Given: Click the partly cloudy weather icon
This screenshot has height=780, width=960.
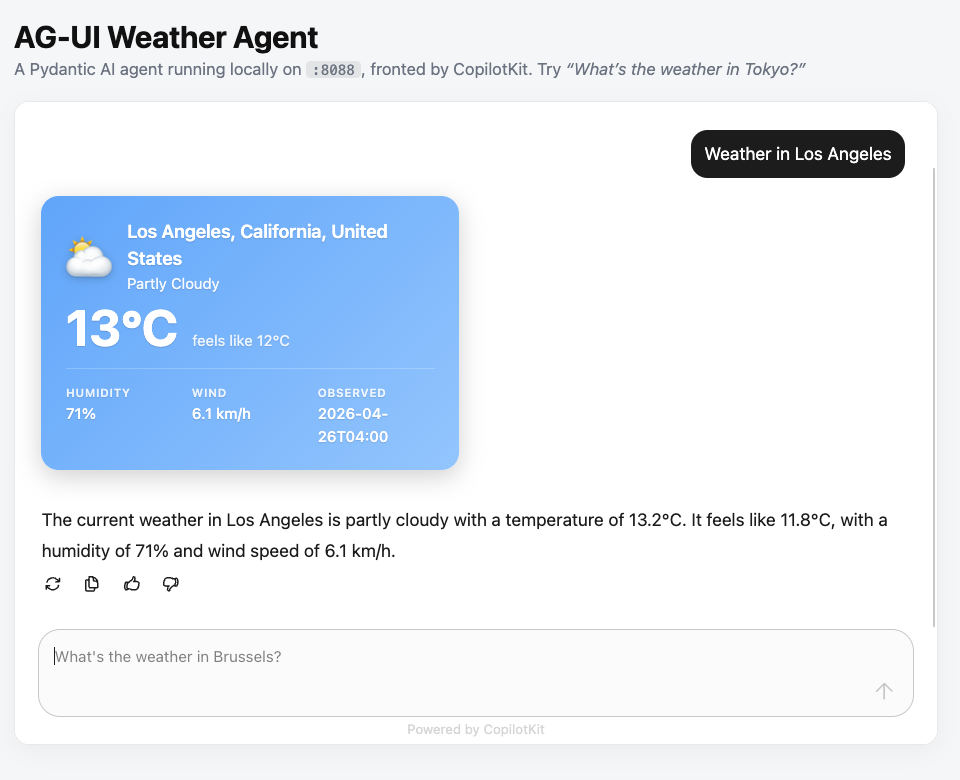Looking at the screenshot, I should pyautogui.click(x=89, y=257).
